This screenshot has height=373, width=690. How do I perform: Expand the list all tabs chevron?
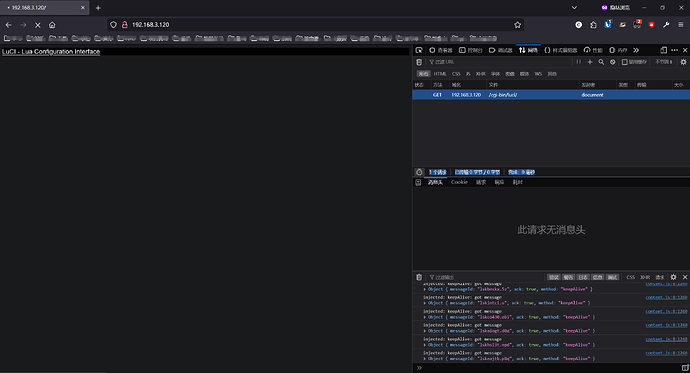pyautogui.click(x=574, y=7)
